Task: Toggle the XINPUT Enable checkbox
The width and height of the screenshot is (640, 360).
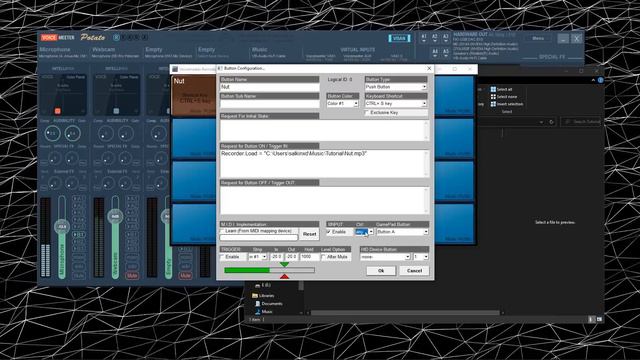Action: (x=329, y=231)
